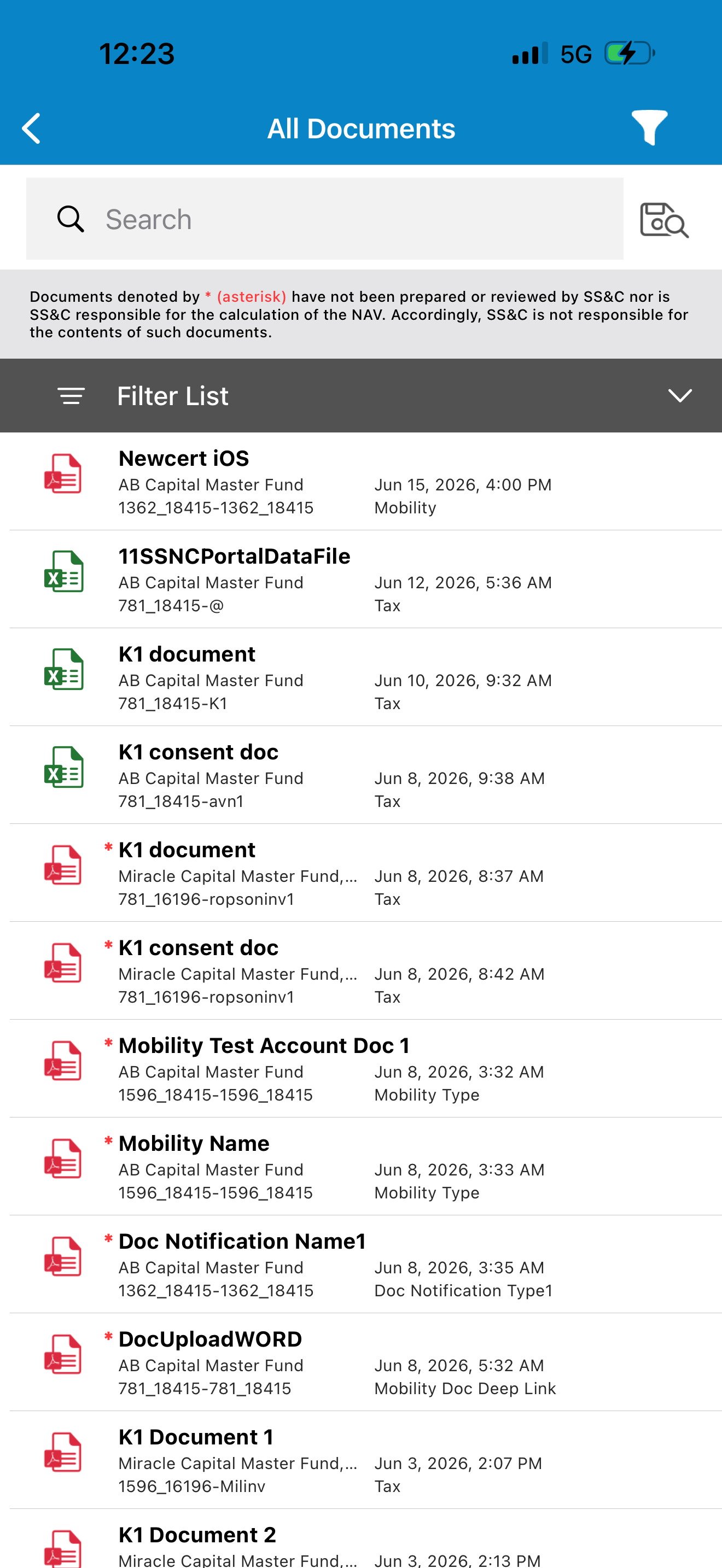Expand the Filter List chevron
The height and width of the screenshot is (1568, 722).
click(x=679, y=396)
